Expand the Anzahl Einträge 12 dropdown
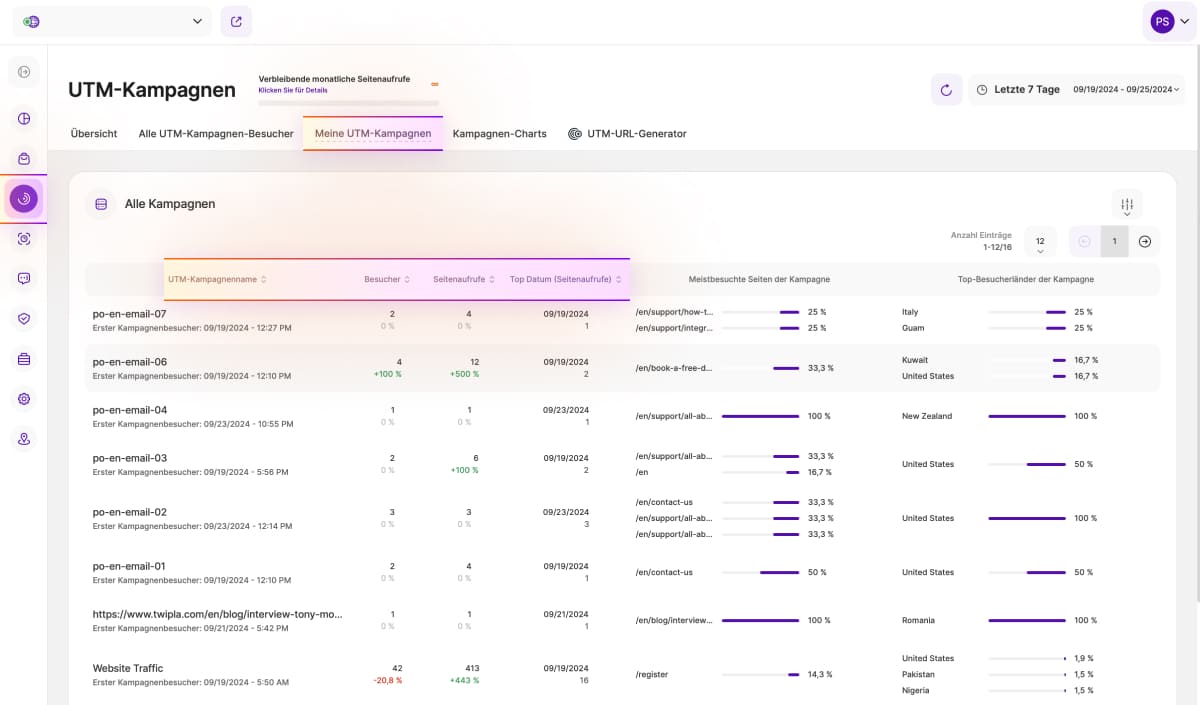 pos(1040,242)
